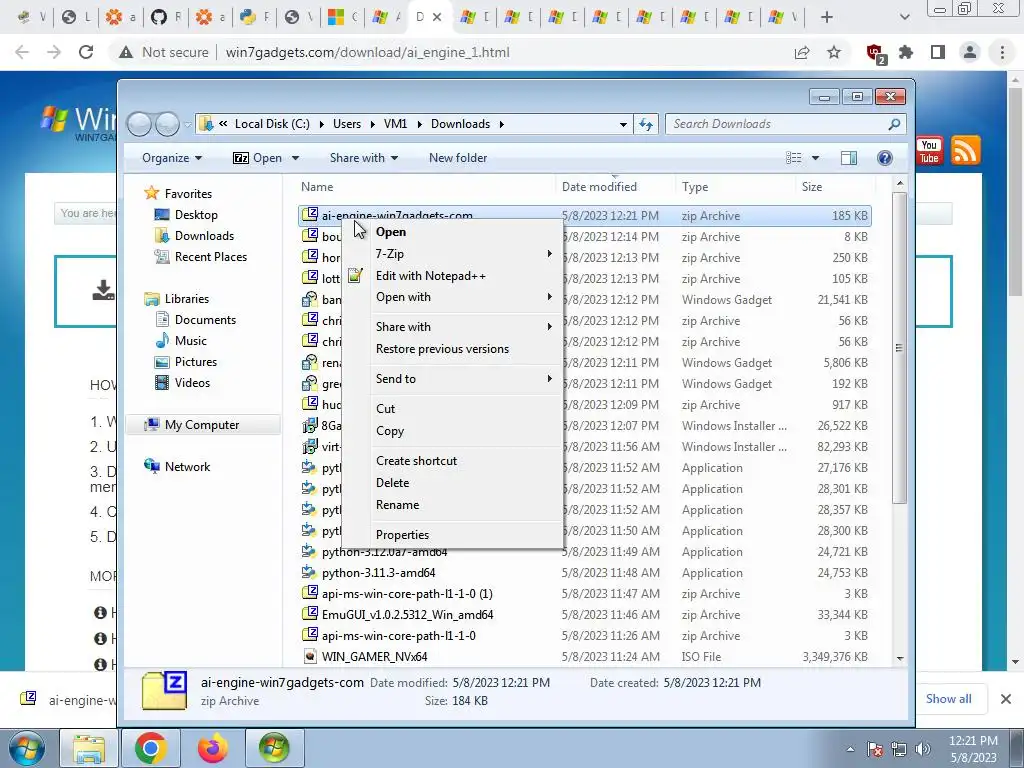1024x768 pixels.
Task: Reload the page in Chrome
Action: pos(86,52)
